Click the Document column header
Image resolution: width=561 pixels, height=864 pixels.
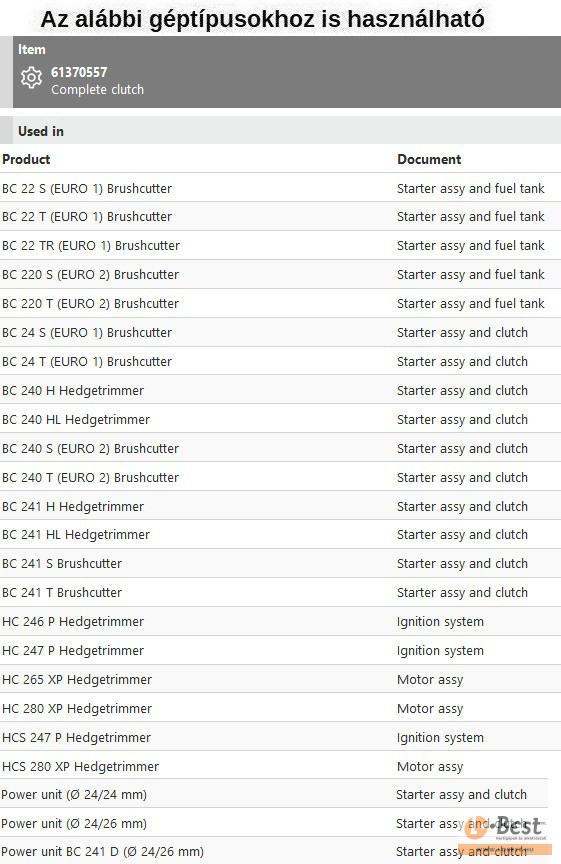pos(429,159)
